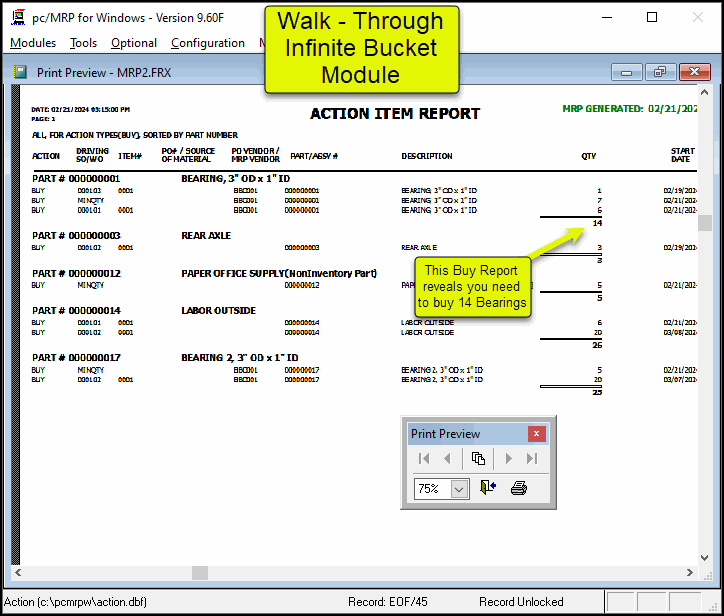The image size is (724, 616).
Task: Click the Action (c:\pcmrpw\action.dbf) status text
Action: pyautogui.click(x=75, y=602)
